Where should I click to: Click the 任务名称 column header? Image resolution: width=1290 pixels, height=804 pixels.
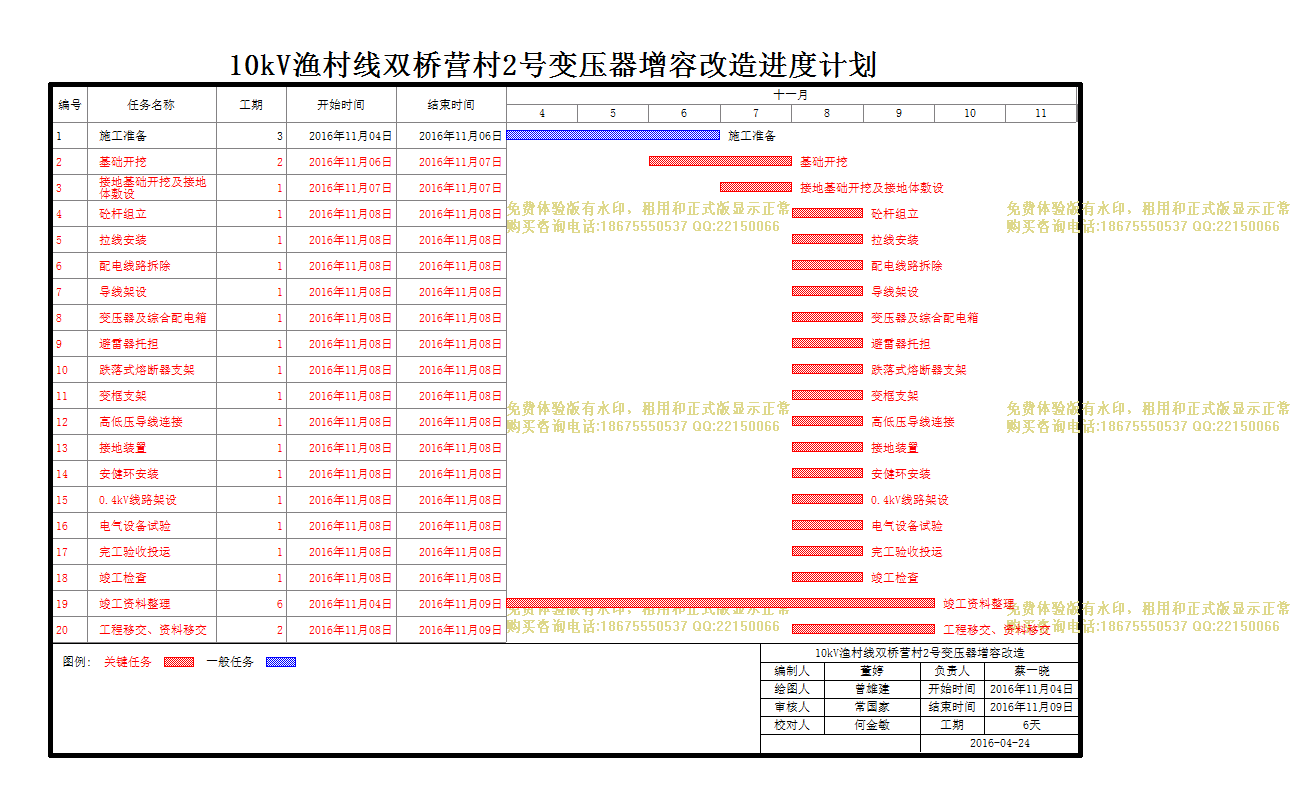(x=152, y=104)
